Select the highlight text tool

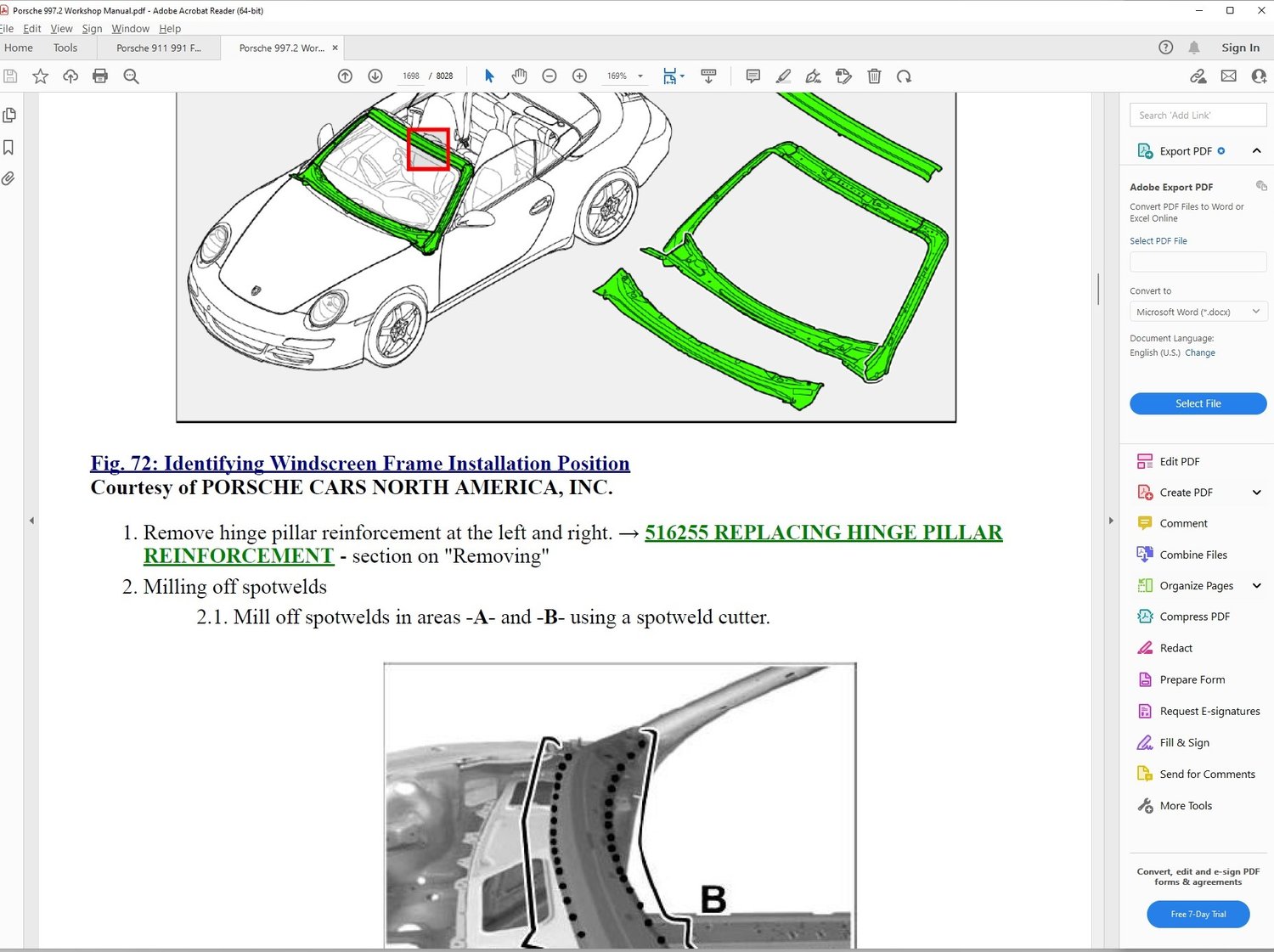(783, 76)
